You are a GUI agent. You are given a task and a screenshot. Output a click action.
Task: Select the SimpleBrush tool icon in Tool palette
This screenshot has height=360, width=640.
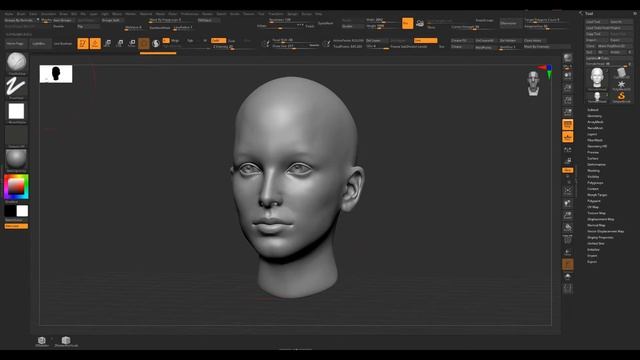621,97
